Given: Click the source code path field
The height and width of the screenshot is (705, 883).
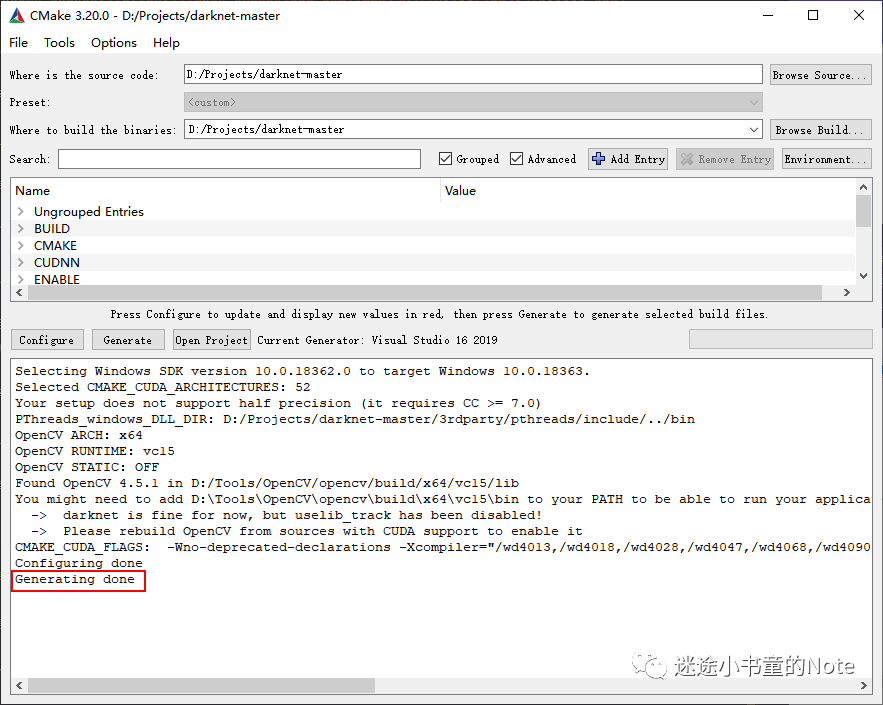Looking at the screenshot, I should click(x=473, y=74).
